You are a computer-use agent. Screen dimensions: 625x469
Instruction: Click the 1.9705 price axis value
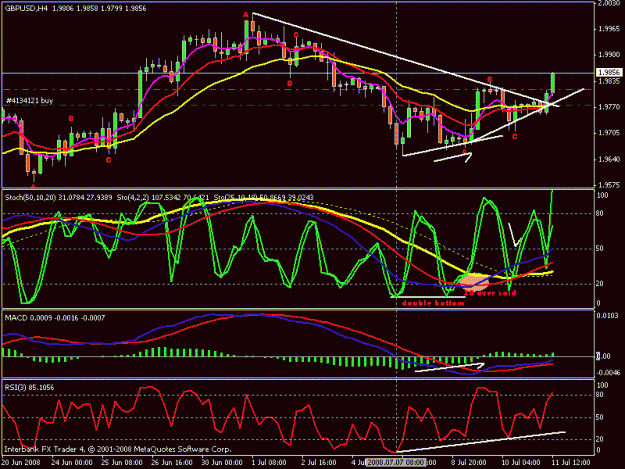click(609, 133)
